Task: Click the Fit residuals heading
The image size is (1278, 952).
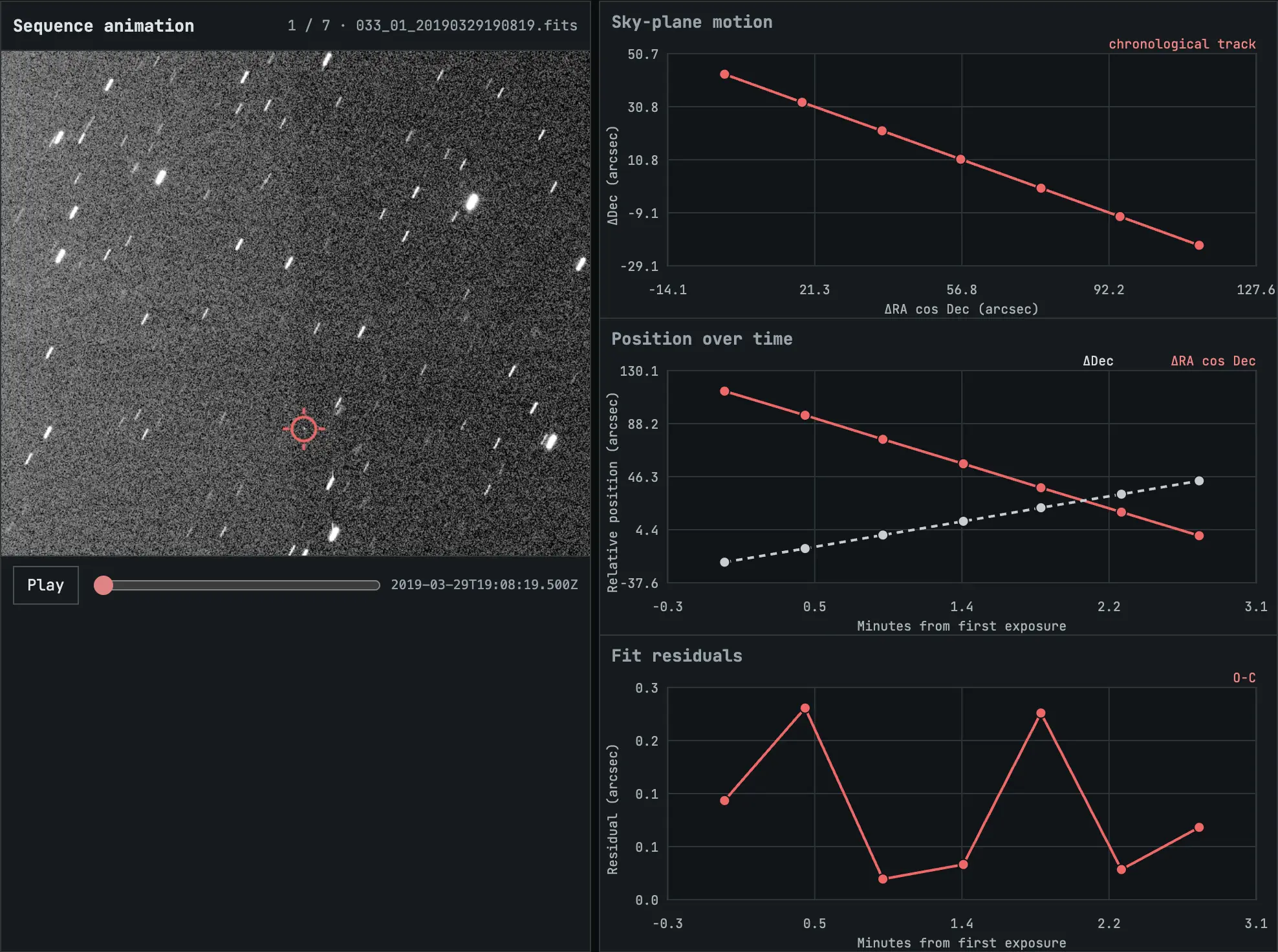Action: (x=677, y=656)
